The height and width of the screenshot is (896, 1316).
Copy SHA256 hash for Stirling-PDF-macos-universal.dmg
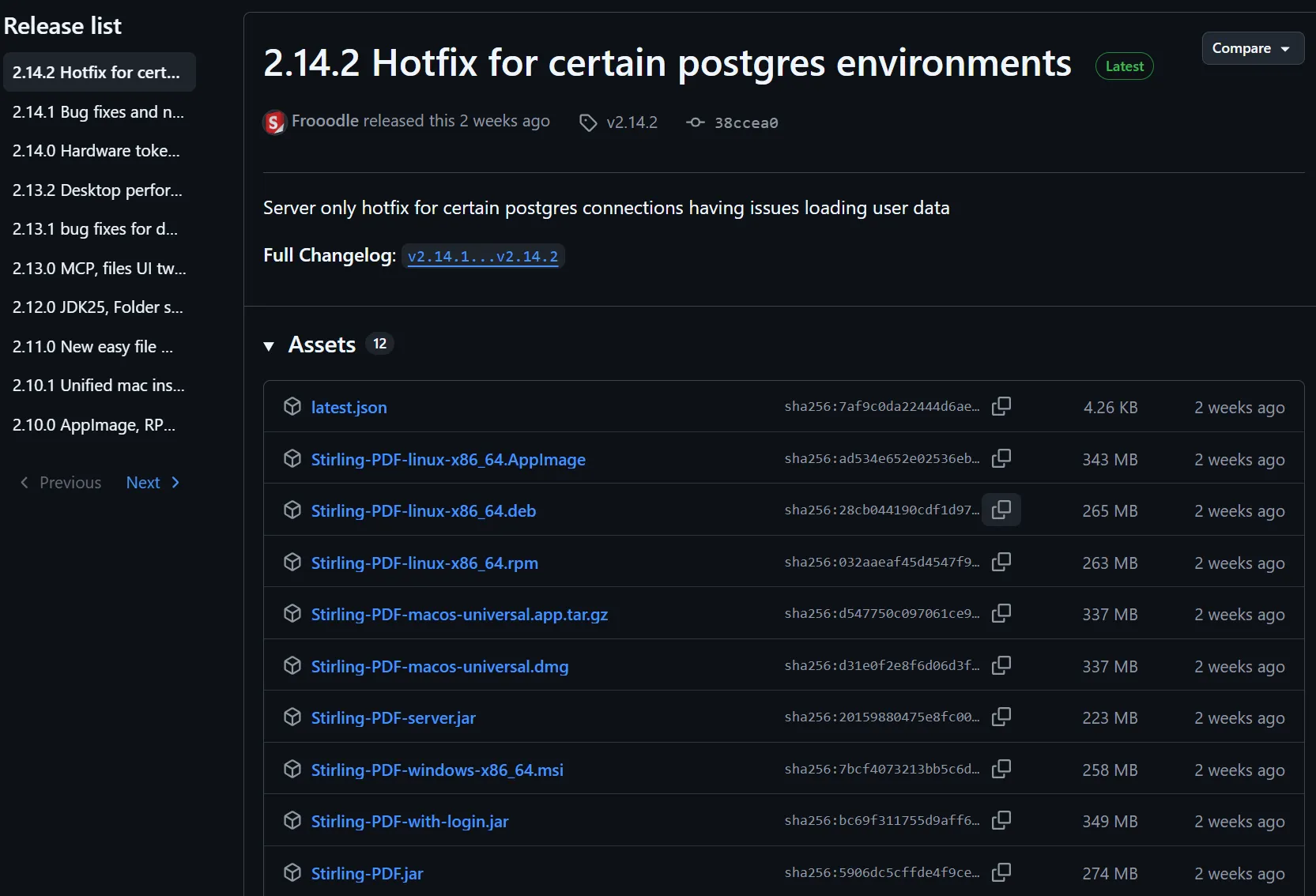pos(1001,665)
